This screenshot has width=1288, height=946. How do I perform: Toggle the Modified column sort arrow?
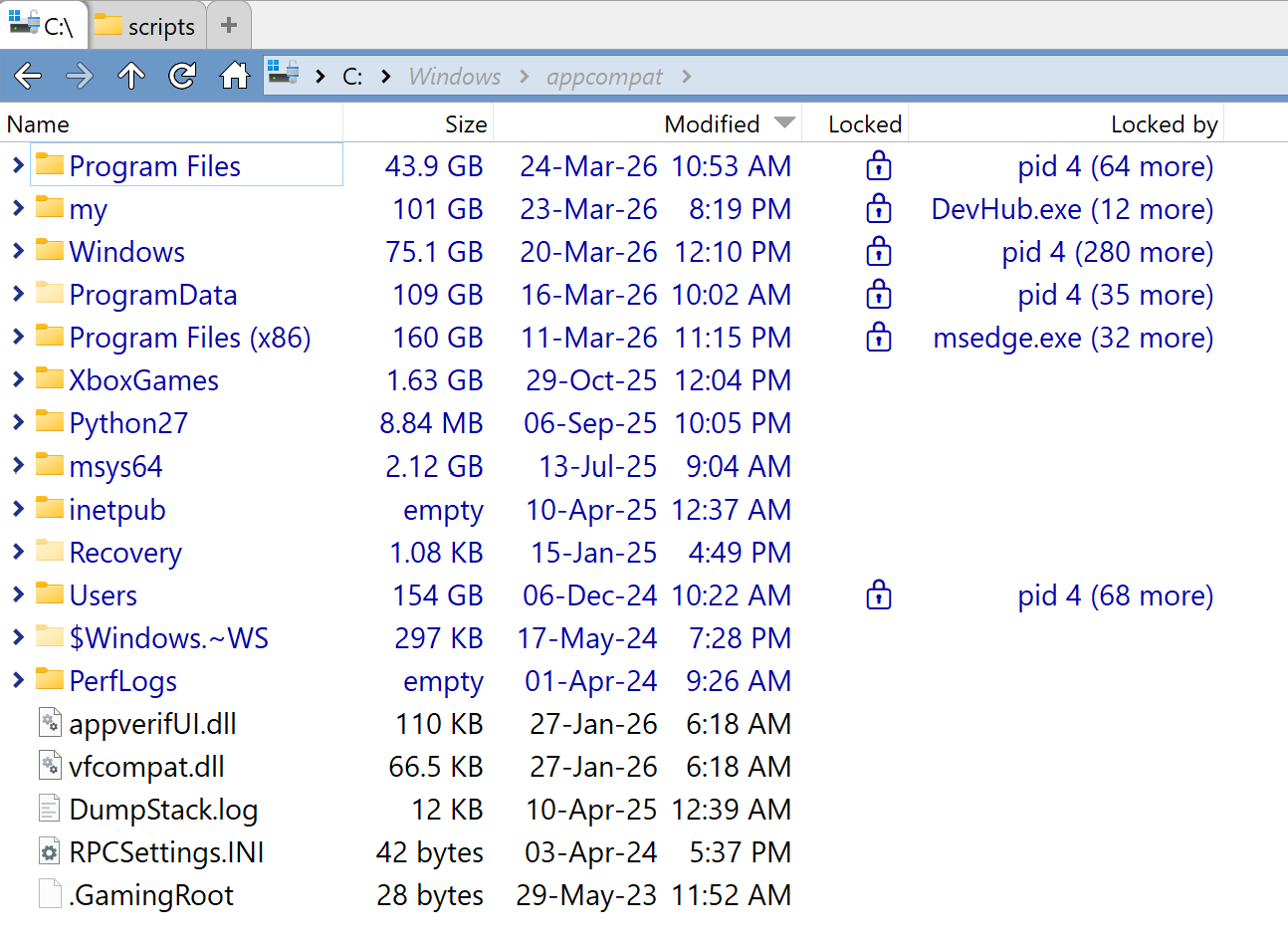pyautogui.click(x=784, y=122)
